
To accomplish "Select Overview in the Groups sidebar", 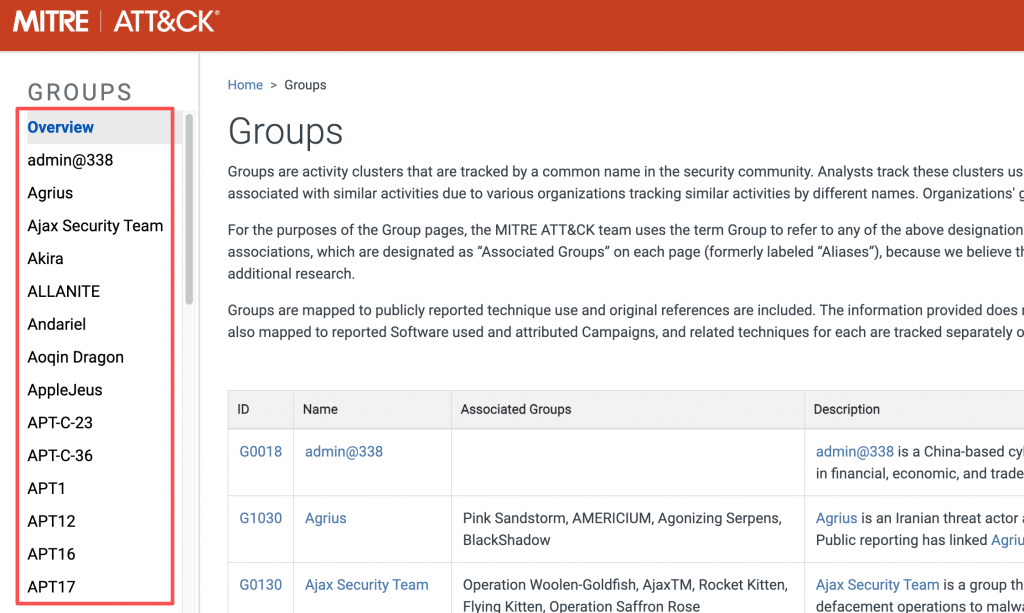I will 61,127.
